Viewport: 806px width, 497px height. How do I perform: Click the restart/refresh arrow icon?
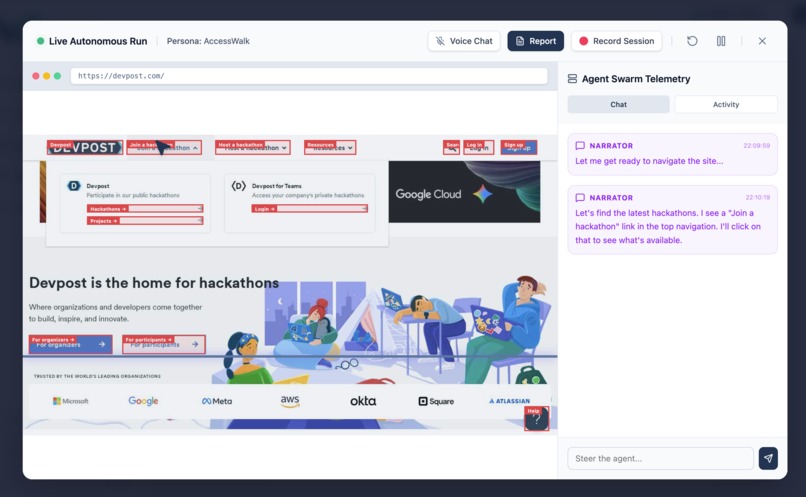(x=692, y=41)
